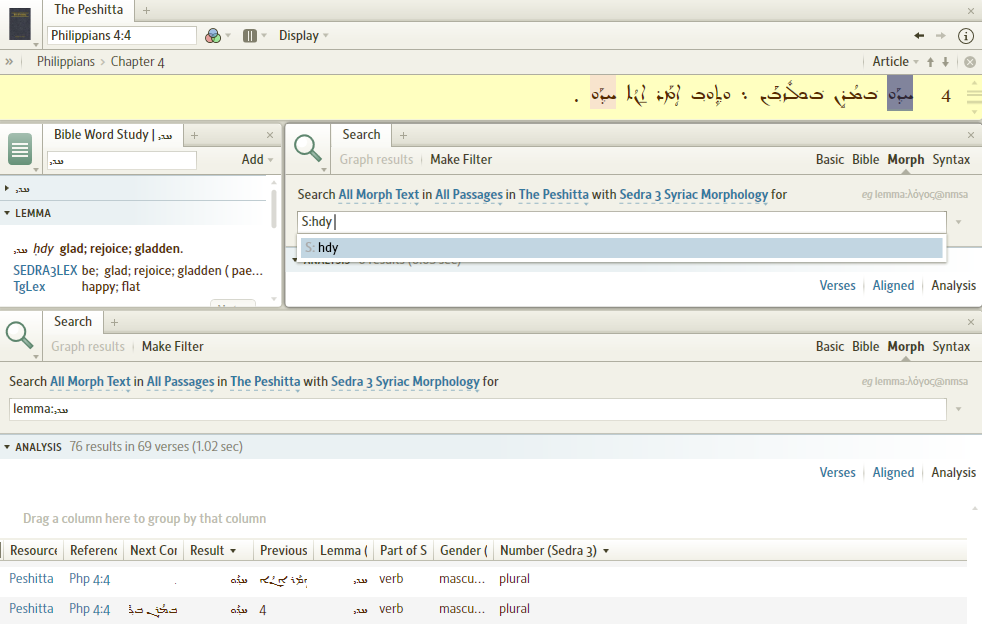
Task: Open upper search query history dropdown arrow
Action: [958, 222]
